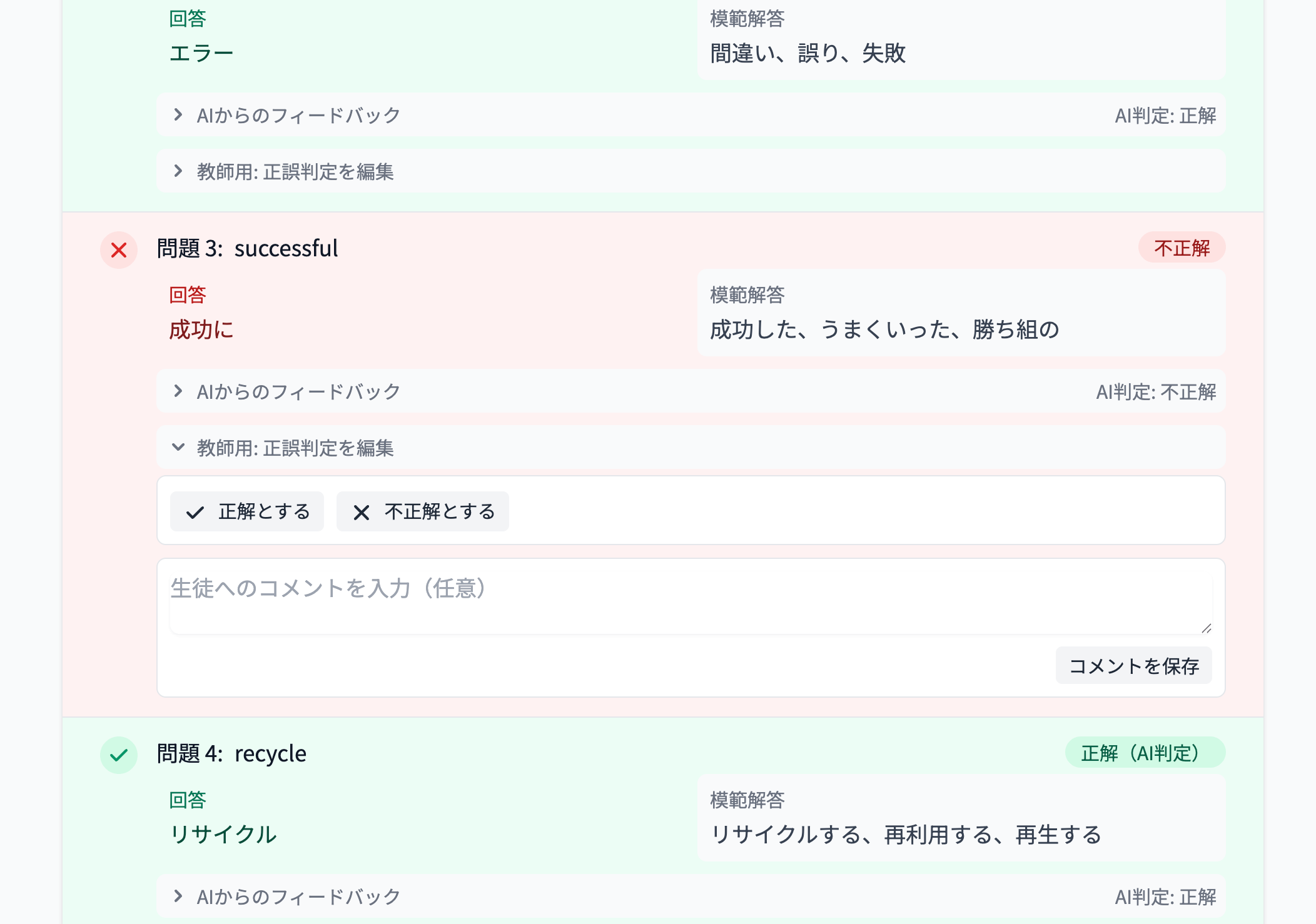The width and height of the screenshot is (1316, 924).
Task: Click the student answer 成功に
Action: pyautogui.click(x=201, y=329)
